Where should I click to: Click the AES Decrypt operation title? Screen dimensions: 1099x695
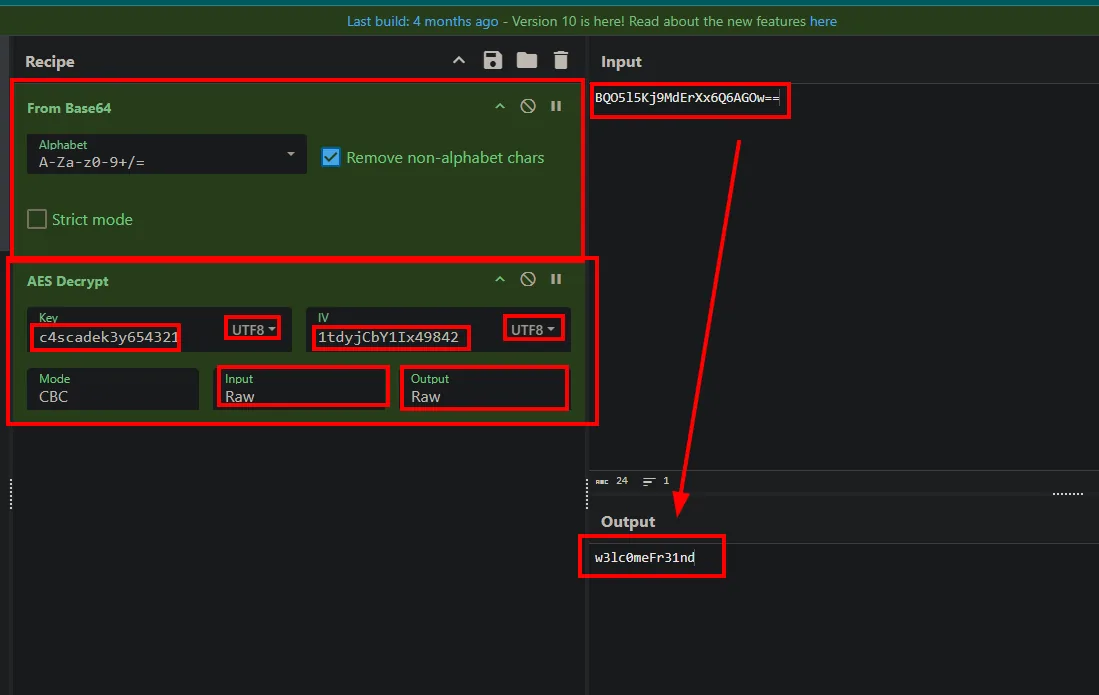[x=67, y=281]
